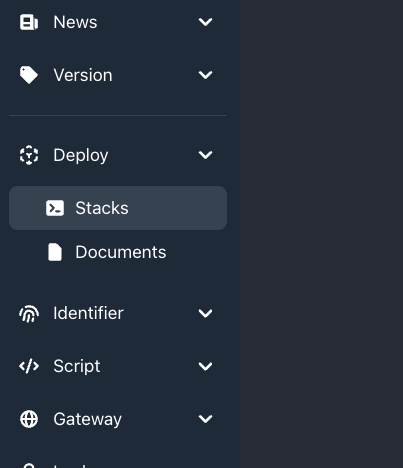The height and width of the screenshot is (468, 403).
Task: Open the Stacks submenu item
Action: [x=118, y=208]
